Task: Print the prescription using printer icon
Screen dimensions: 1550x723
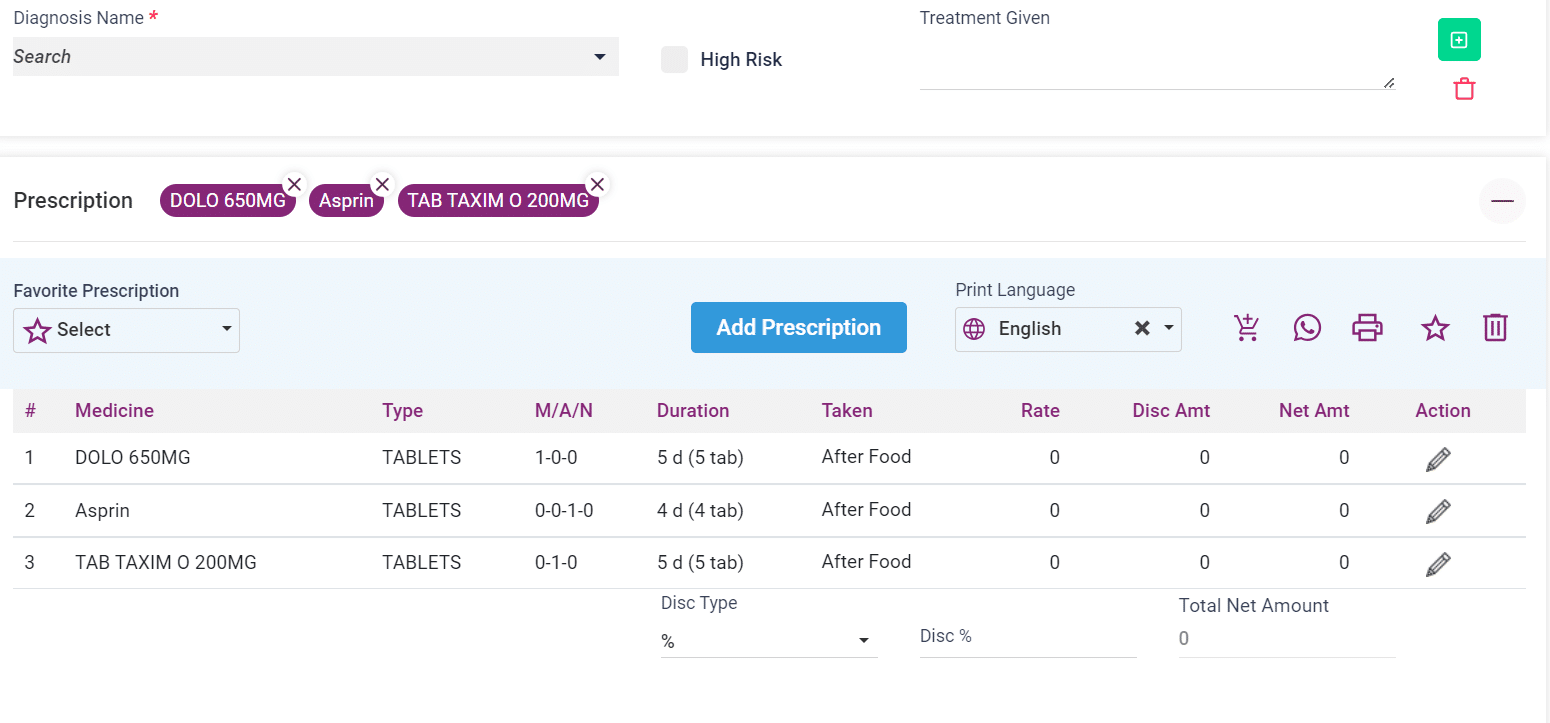Action: [x=1367, y=328]
